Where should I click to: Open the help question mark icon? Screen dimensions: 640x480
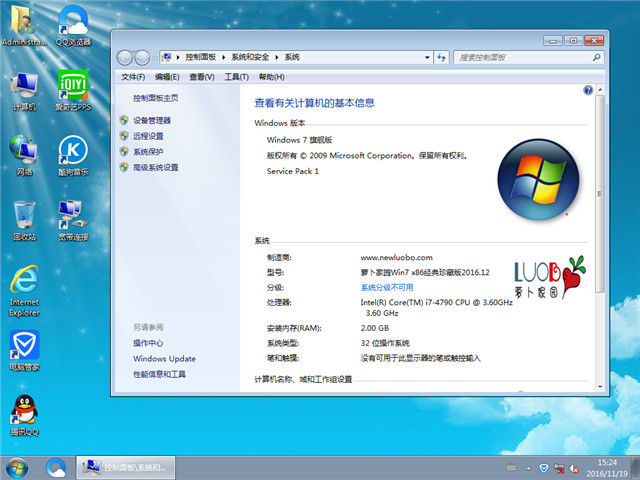[x=588, y=90]
